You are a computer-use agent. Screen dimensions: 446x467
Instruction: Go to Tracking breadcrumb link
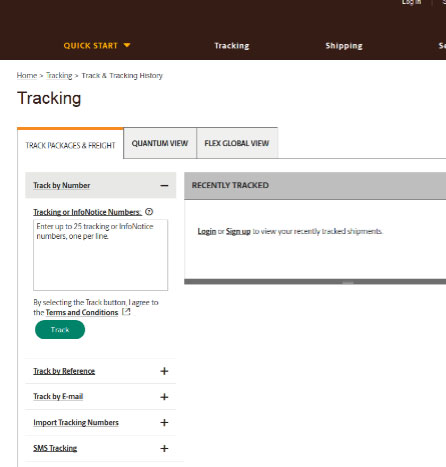coord(59,75)
